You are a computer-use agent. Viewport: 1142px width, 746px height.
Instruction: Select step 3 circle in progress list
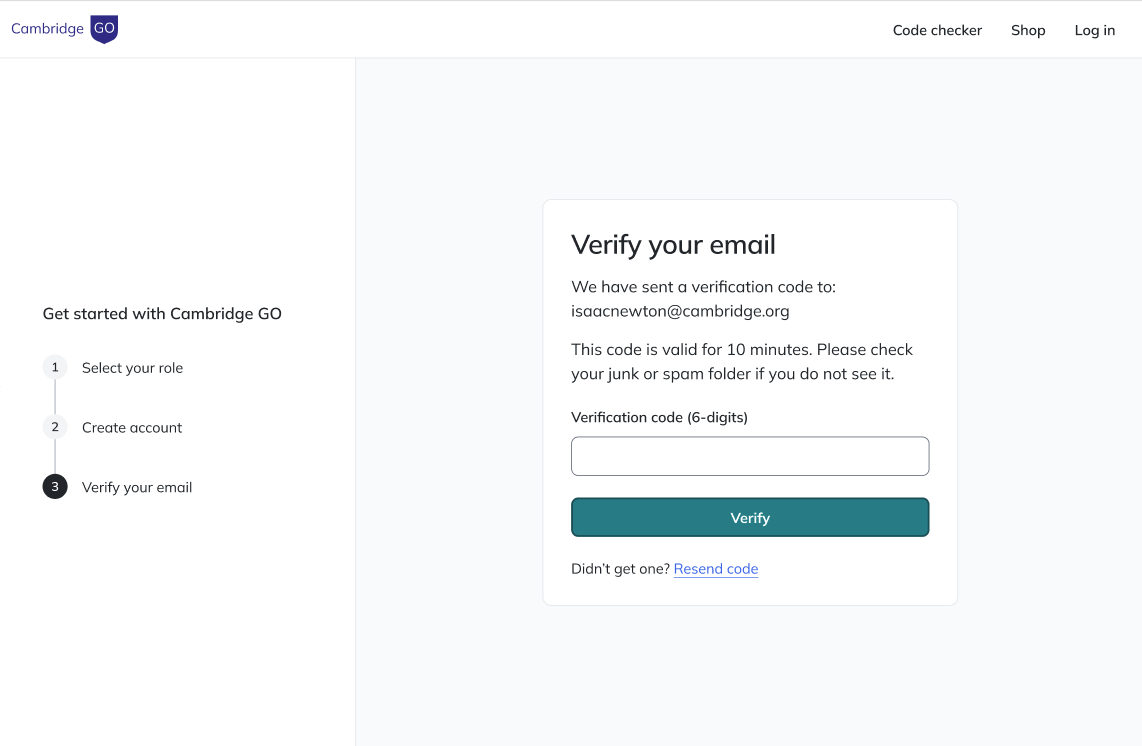(55, 487)
